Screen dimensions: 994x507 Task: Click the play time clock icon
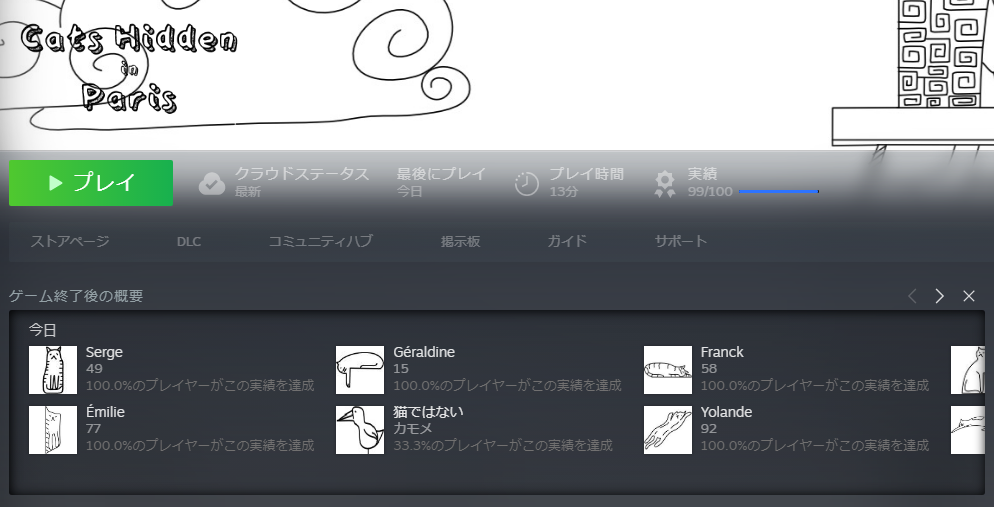527,184
